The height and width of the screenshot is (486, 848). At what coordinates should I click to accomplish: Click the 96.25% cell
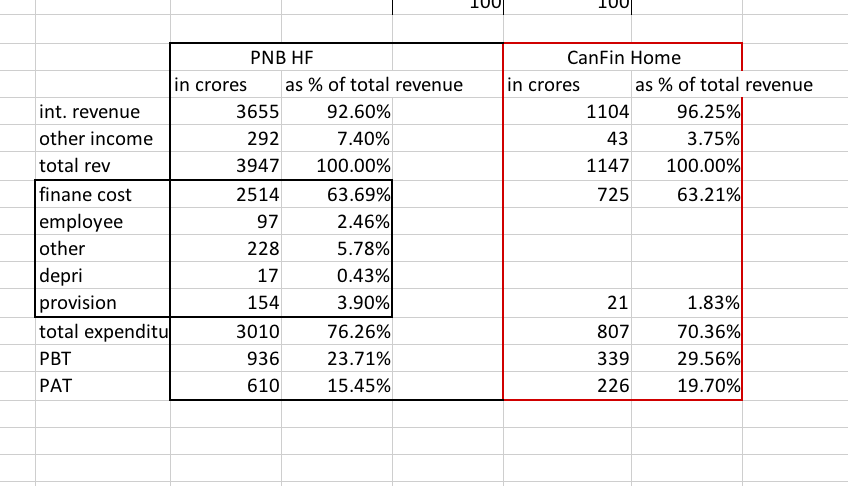687,112
